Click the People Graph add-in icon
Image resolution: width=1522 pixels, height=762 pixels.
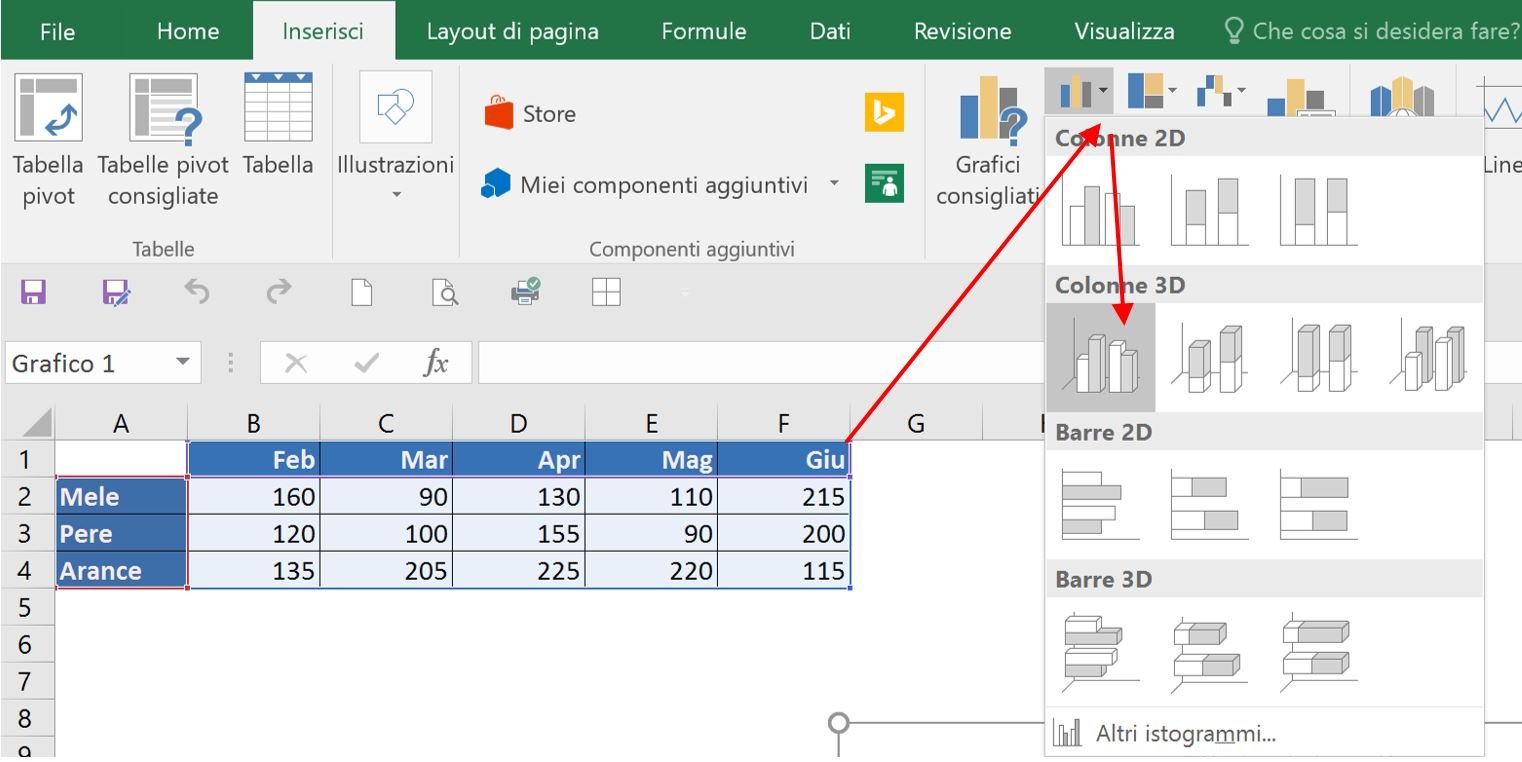884,183
